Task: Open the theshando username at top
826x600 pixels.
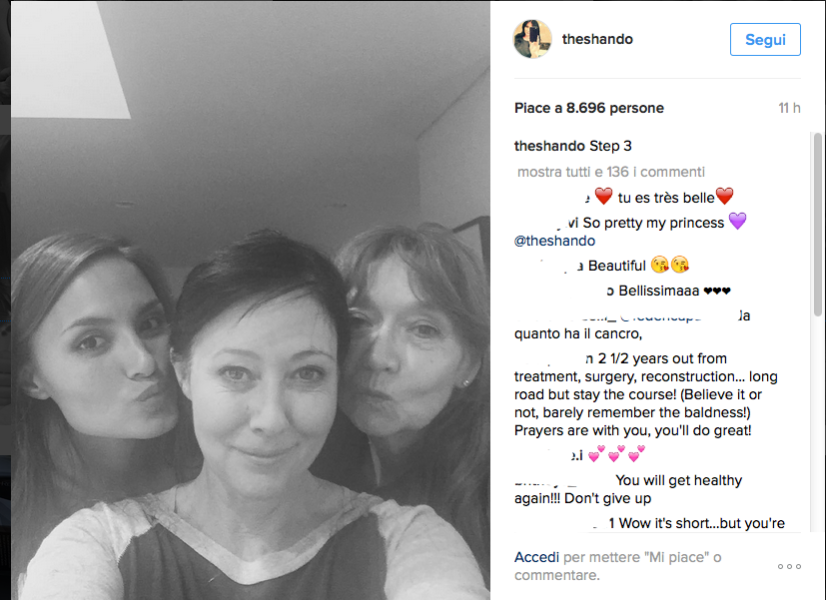Action: tap(597, 39)
